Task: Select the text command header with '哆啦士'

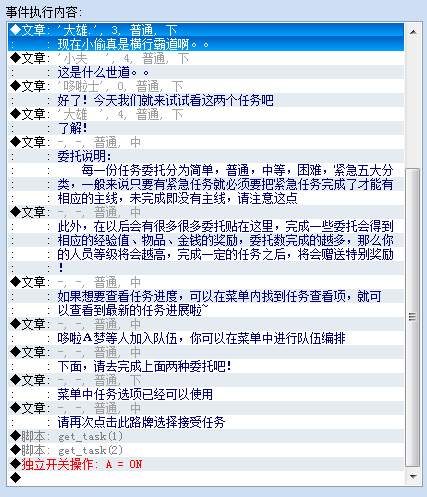Action: (206, 86)
